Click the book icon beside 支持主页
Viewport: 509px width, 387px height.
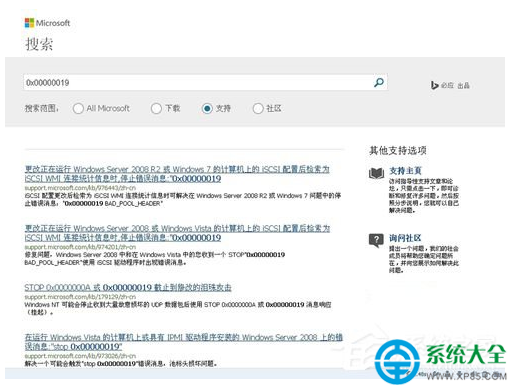(376, 173)
